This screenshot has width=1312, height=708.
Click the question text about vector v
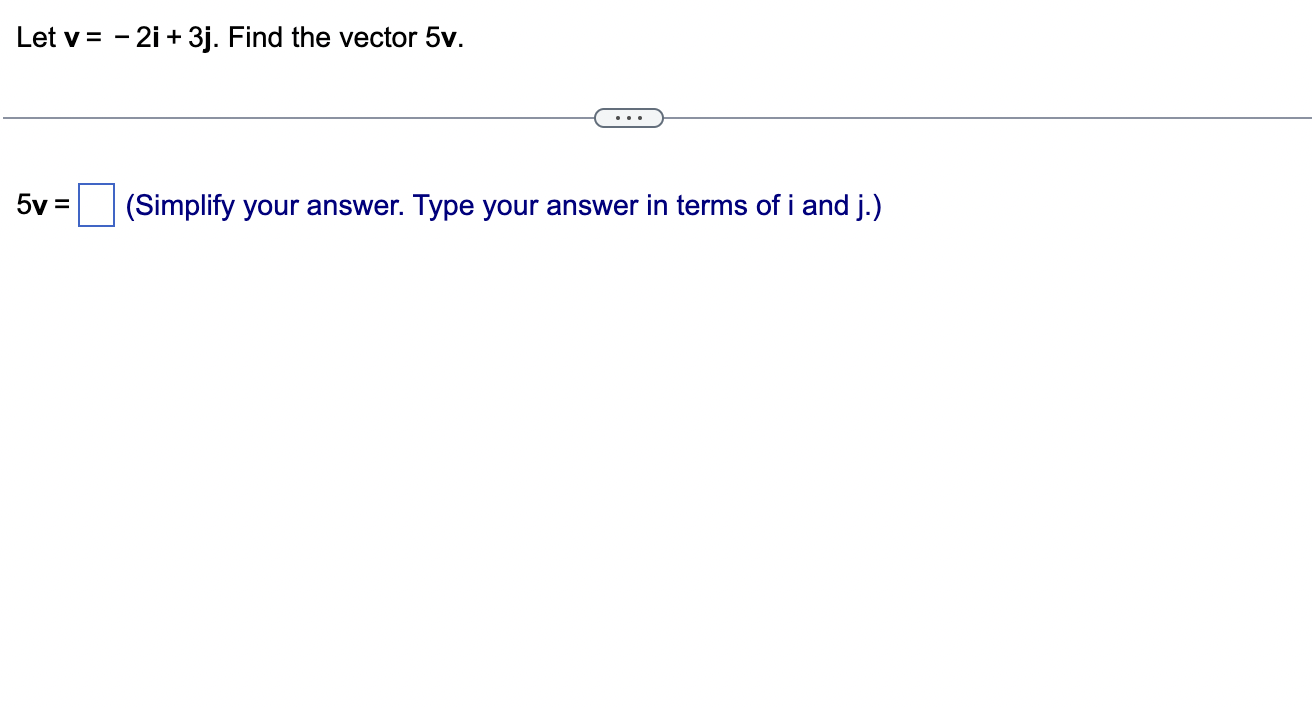click(240, 37)
